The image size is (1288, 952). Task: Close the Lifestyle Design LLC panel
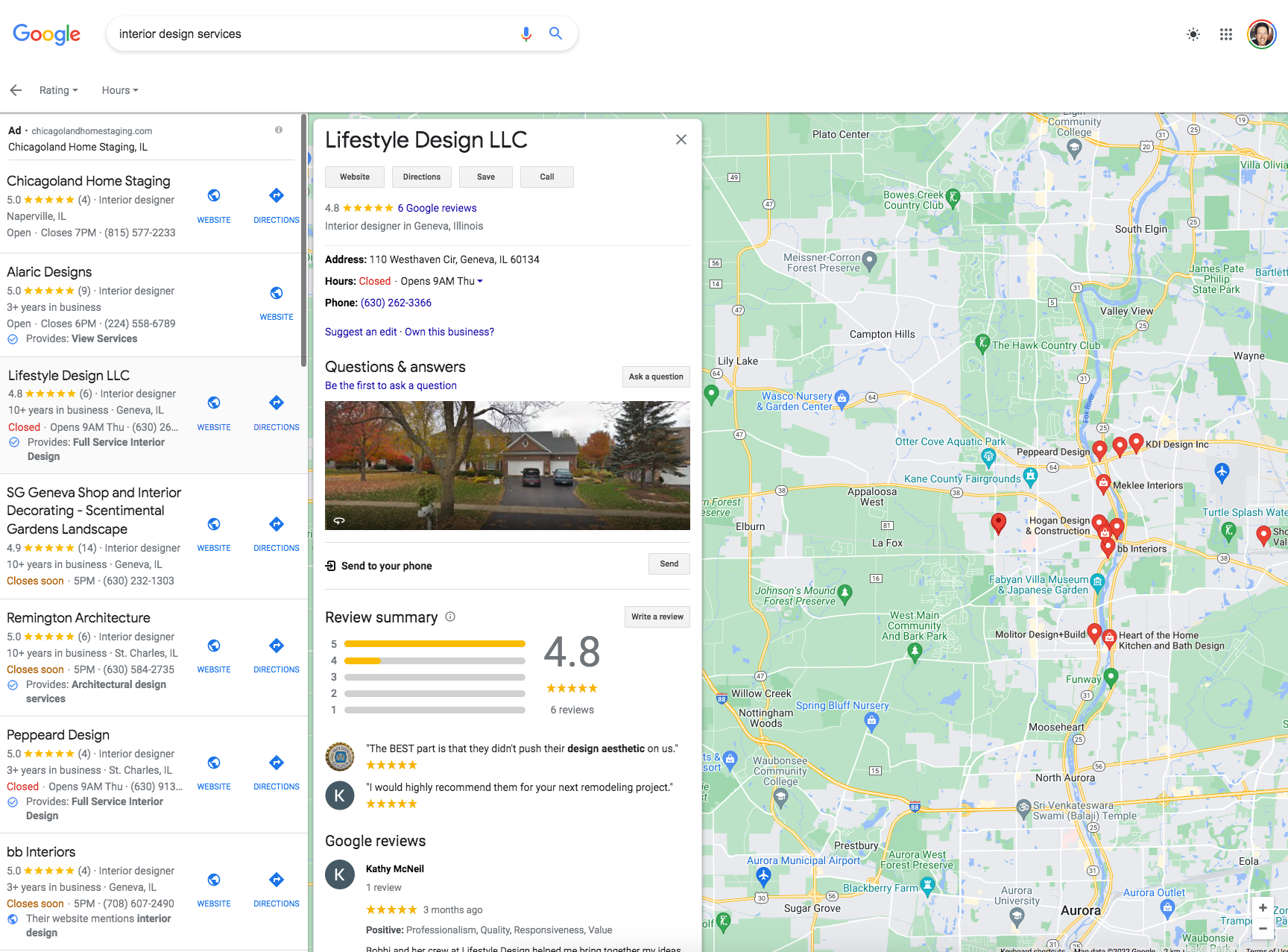[681, 139]
